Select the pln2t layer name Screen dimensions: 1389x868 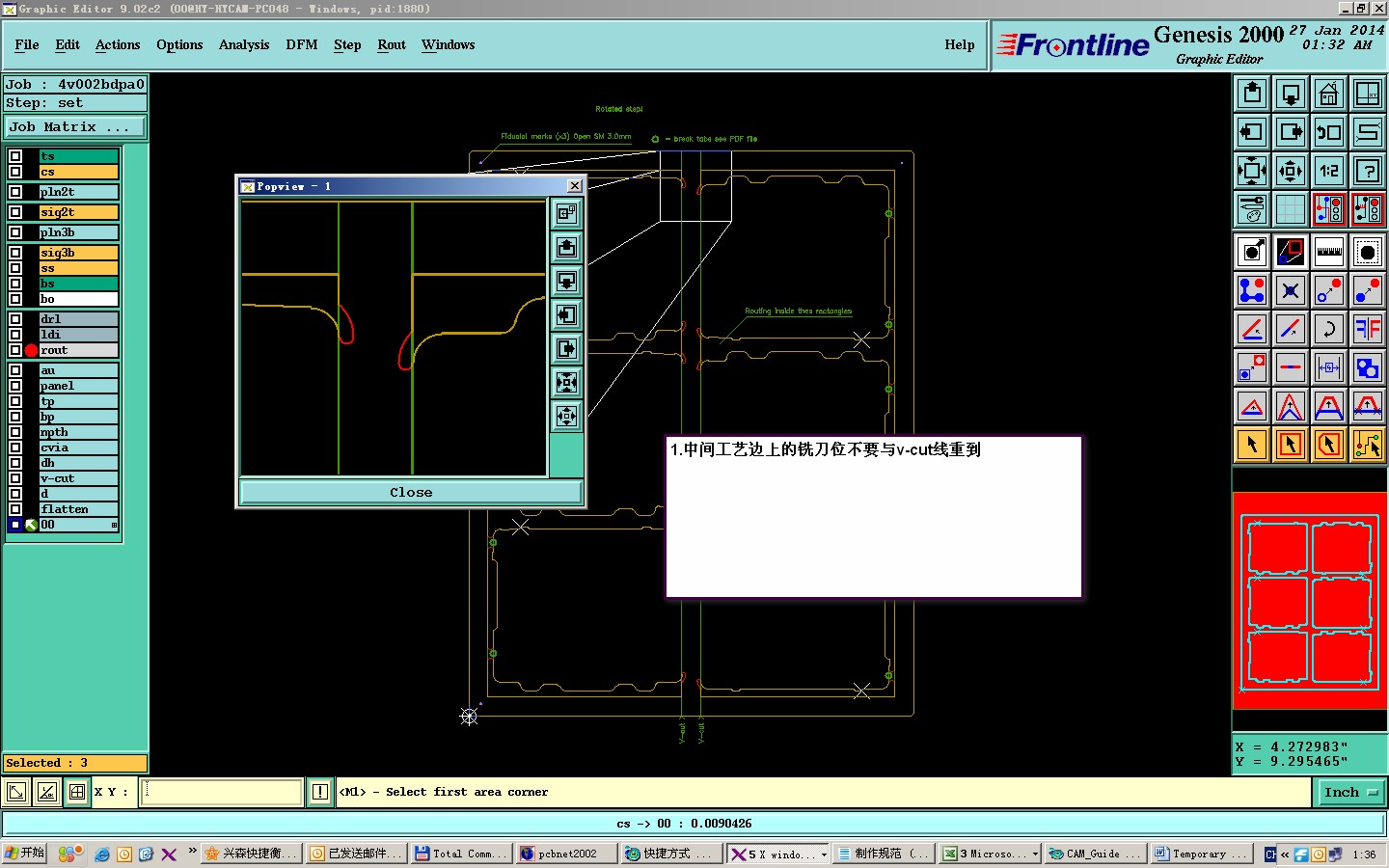coord(78,193)
